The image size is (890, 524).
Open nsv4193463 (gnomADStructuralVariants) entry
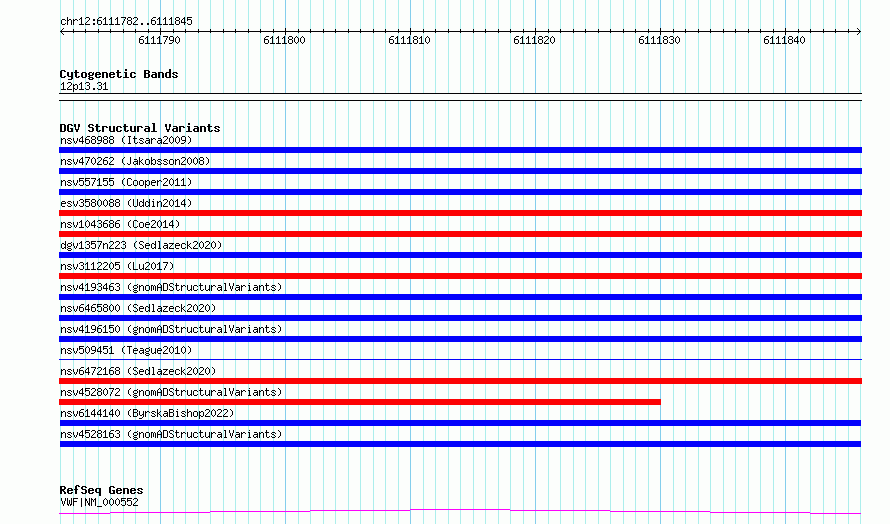point(171,287)
